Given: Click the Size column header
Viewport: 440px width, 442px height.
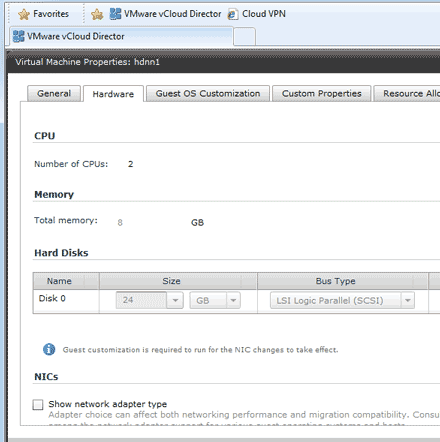Looking at the screenshot, I should tap(178, 281).
